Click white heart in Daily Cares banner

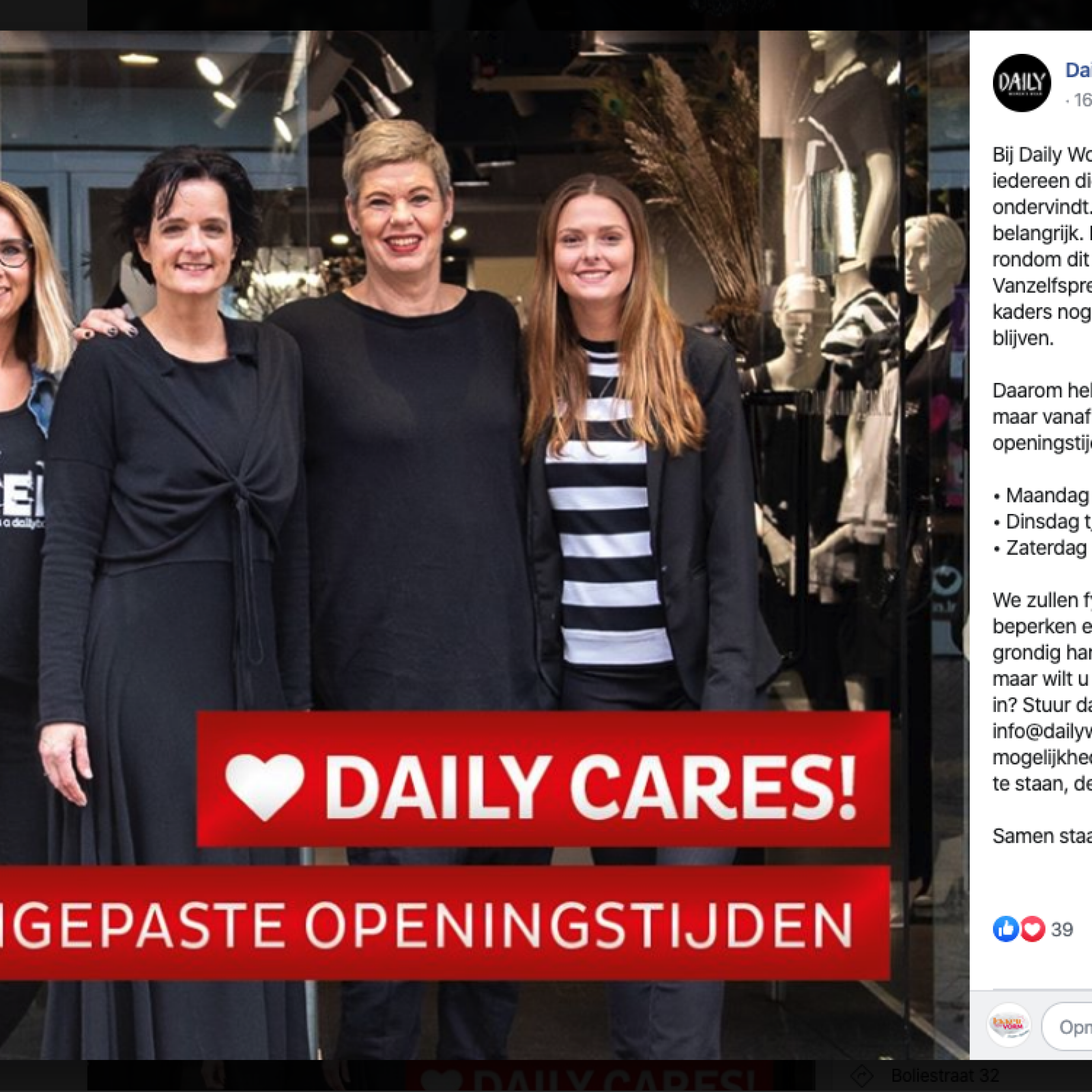[x=265, y=786]
